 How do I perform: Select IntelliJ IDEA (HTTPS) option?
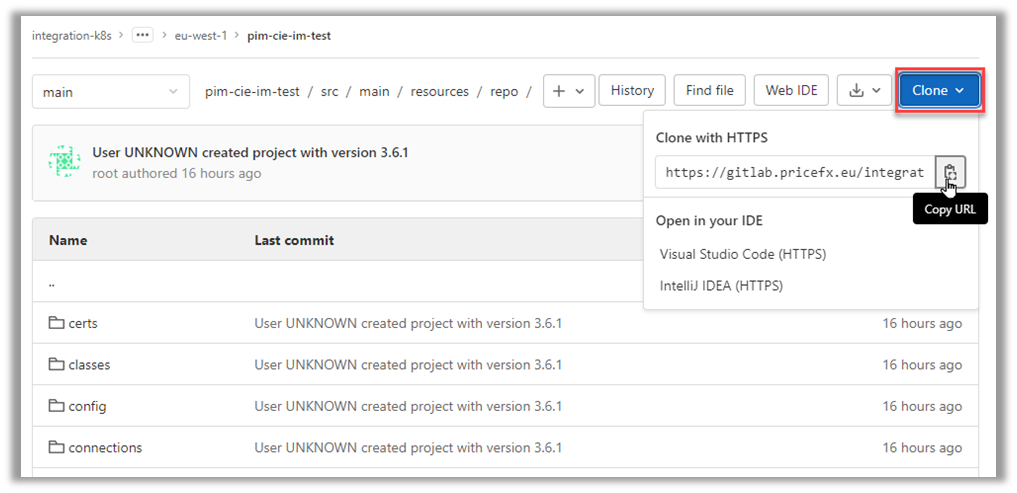coord(721,286)
